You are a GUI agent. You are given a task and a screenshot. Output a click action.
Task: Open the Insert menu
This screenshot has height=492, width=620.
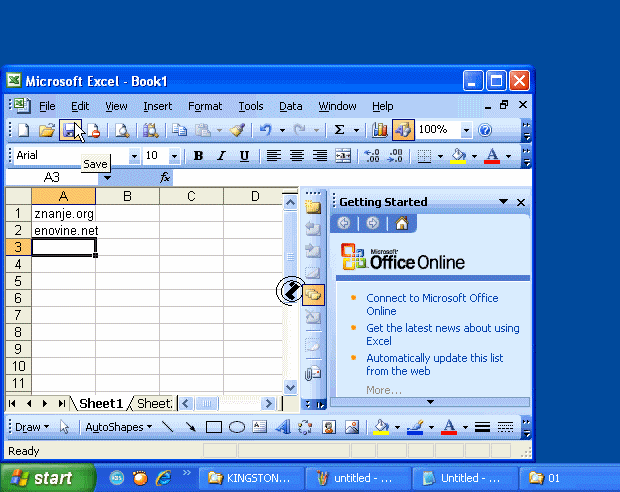click(x=157, y=106)
